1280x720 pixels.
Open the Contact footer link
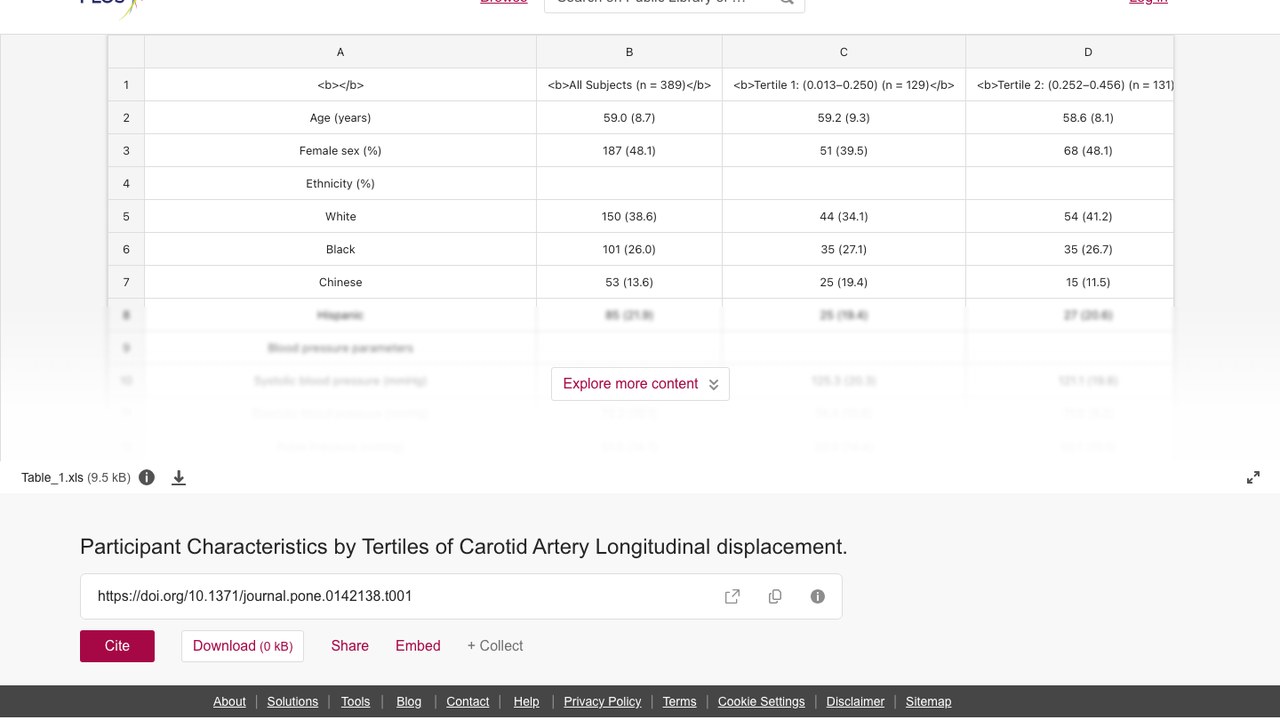click(468, 702)
